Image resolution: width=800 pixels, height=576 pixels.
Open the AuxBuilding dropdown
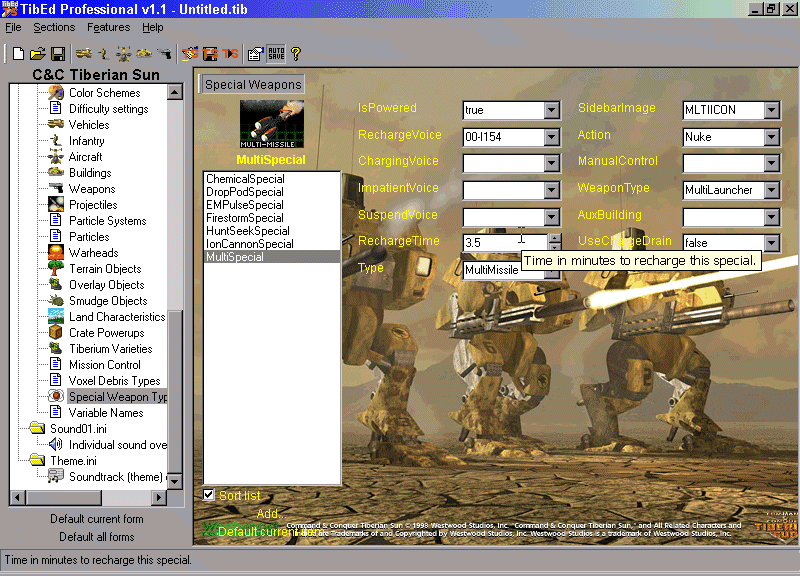(771, 217)
